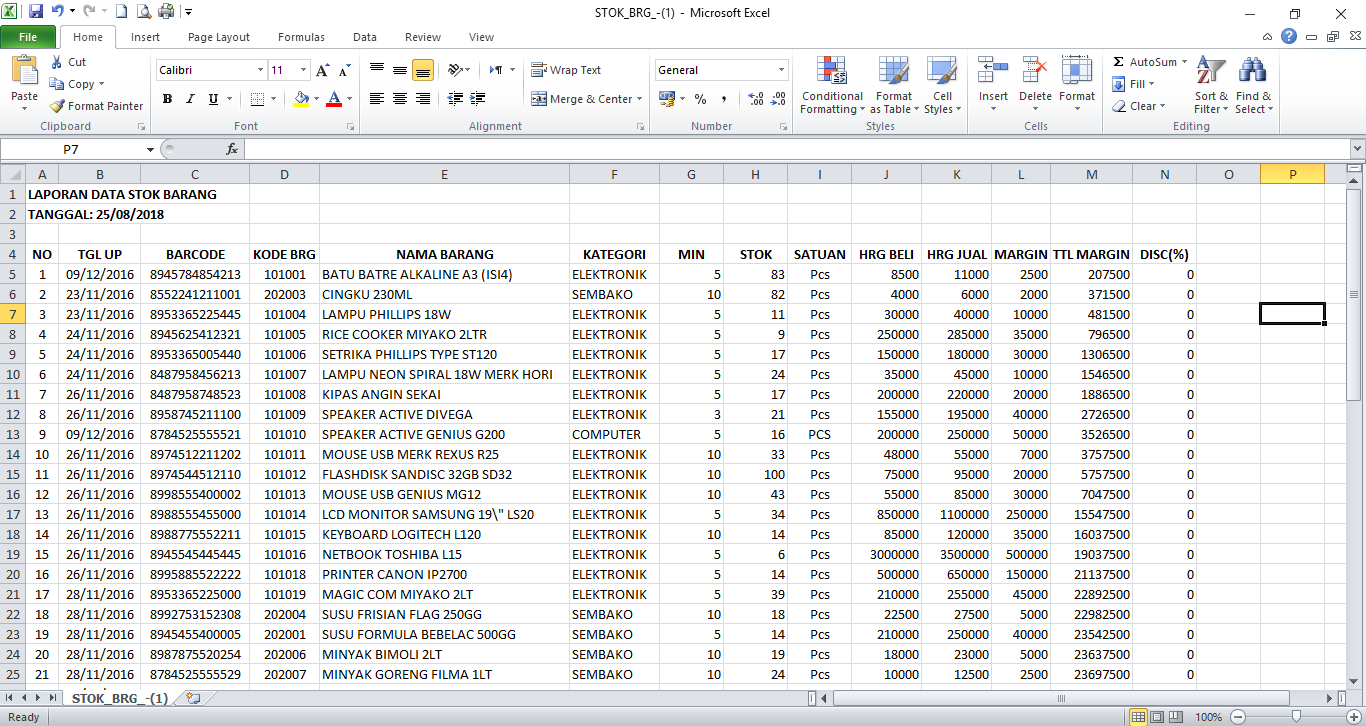Screen dimensions: 1366x726
Task: Expand the number format dropdown showing General
Action: tap(782, 70)
